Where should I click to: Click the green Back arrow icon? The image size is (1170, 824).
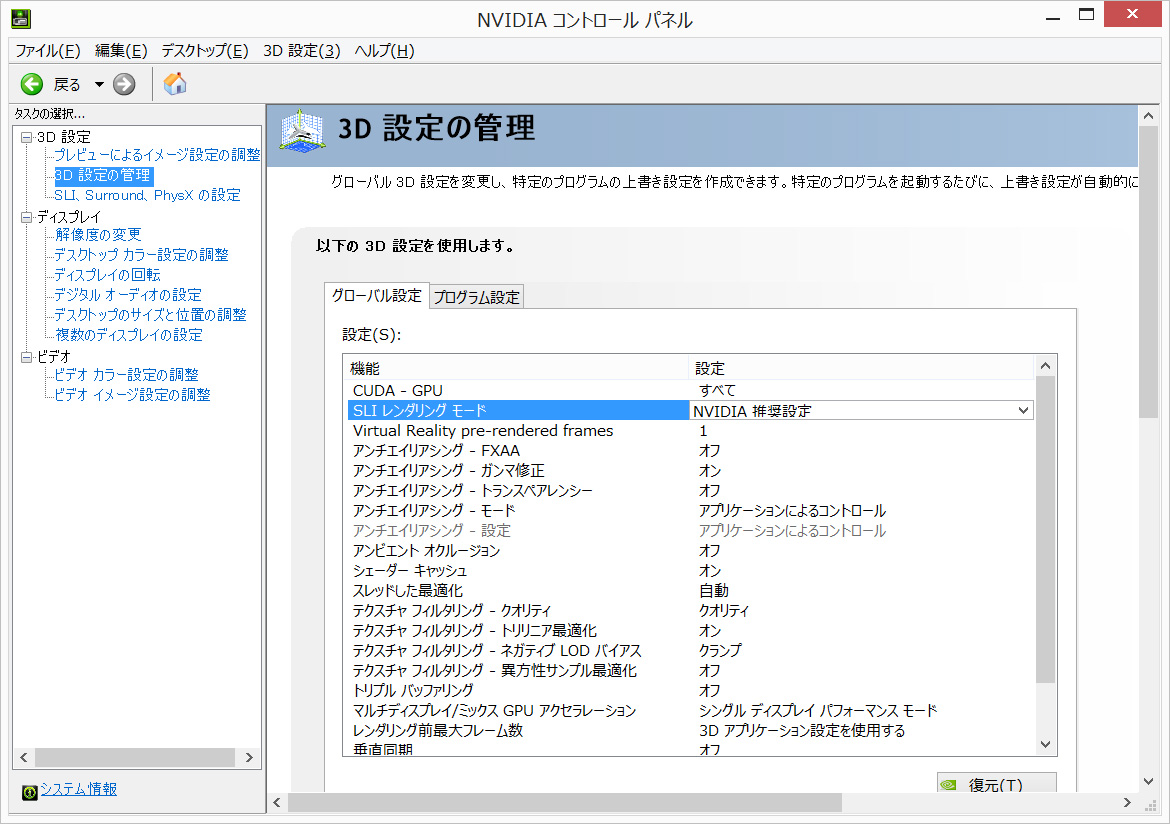[32, 85]
